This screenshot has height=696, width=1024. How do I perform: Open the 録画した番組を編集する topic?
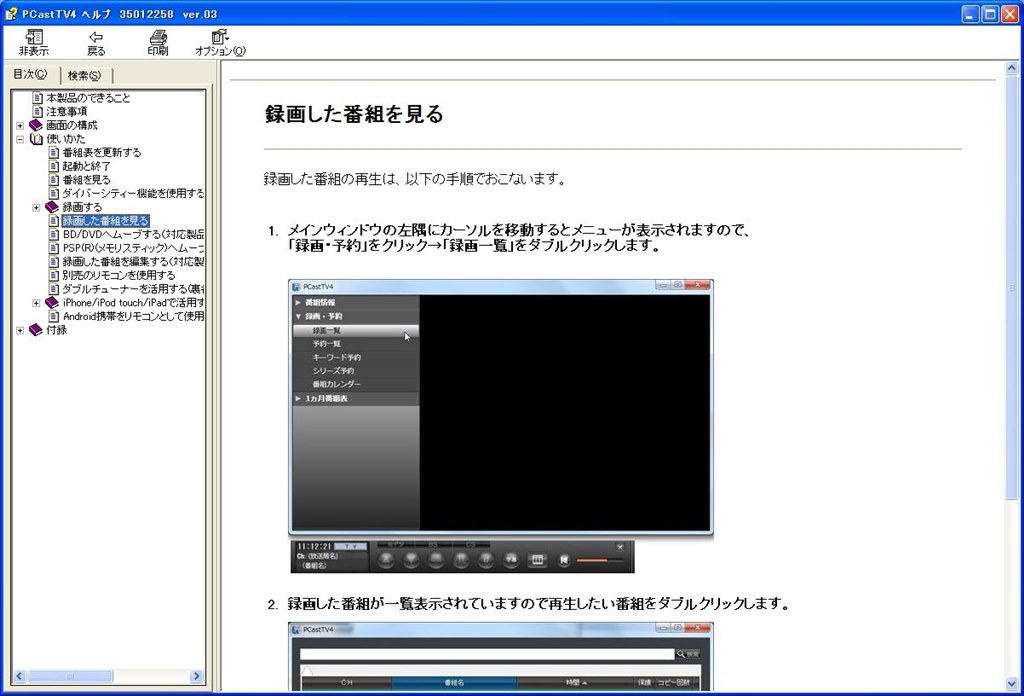[x=133, y=262]
